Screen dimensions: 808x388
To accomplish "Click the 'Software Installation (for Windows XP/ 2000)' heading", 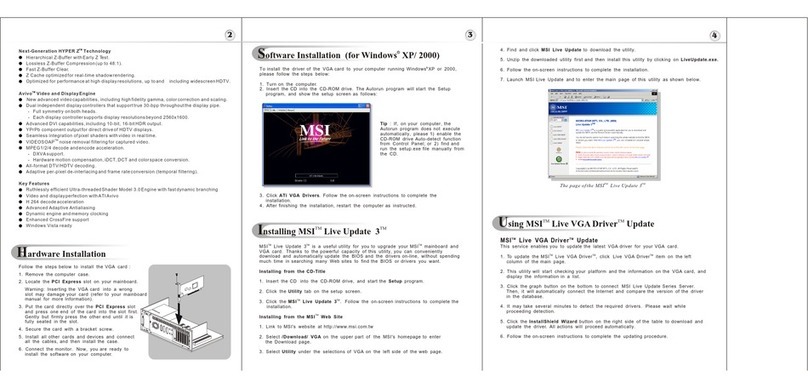I will (349, 55).
